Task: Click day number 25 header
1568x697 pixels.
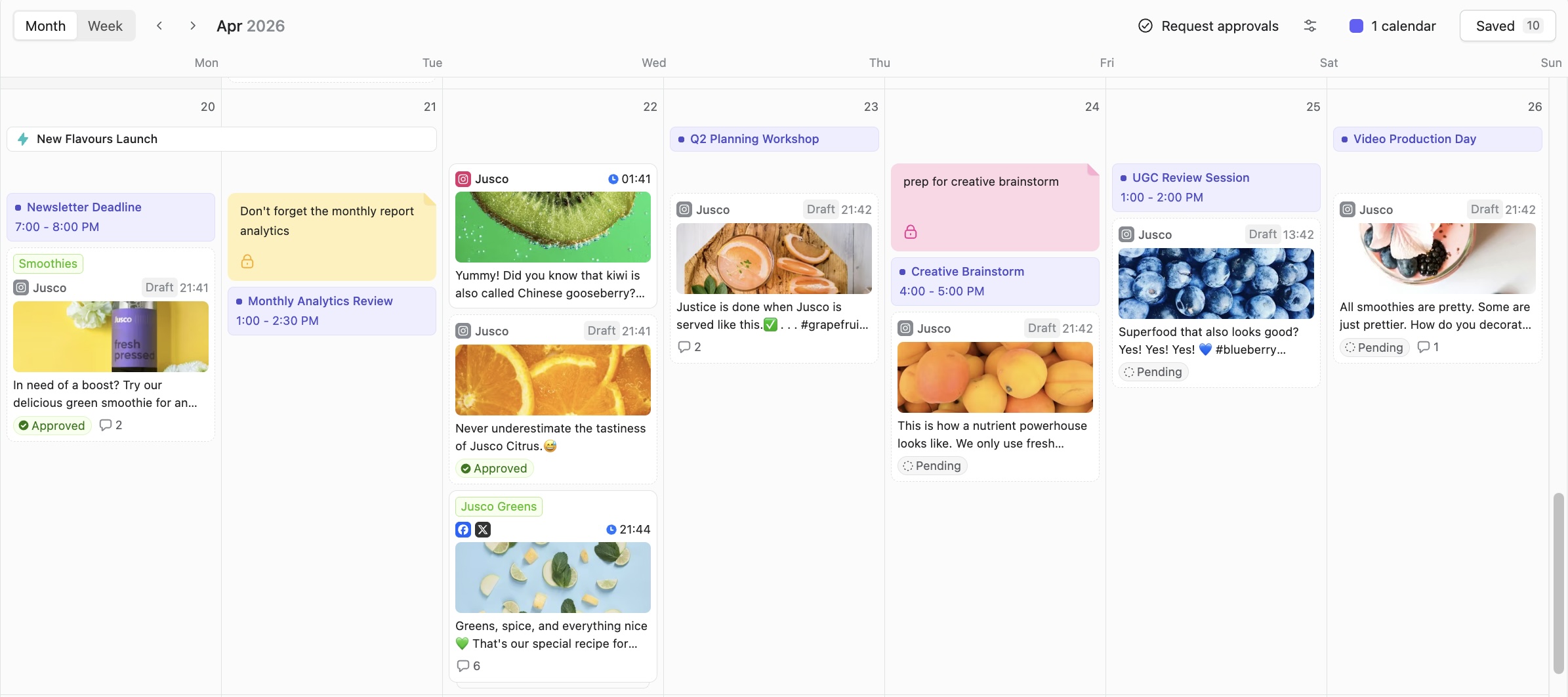Action: tap(1313, 106)
